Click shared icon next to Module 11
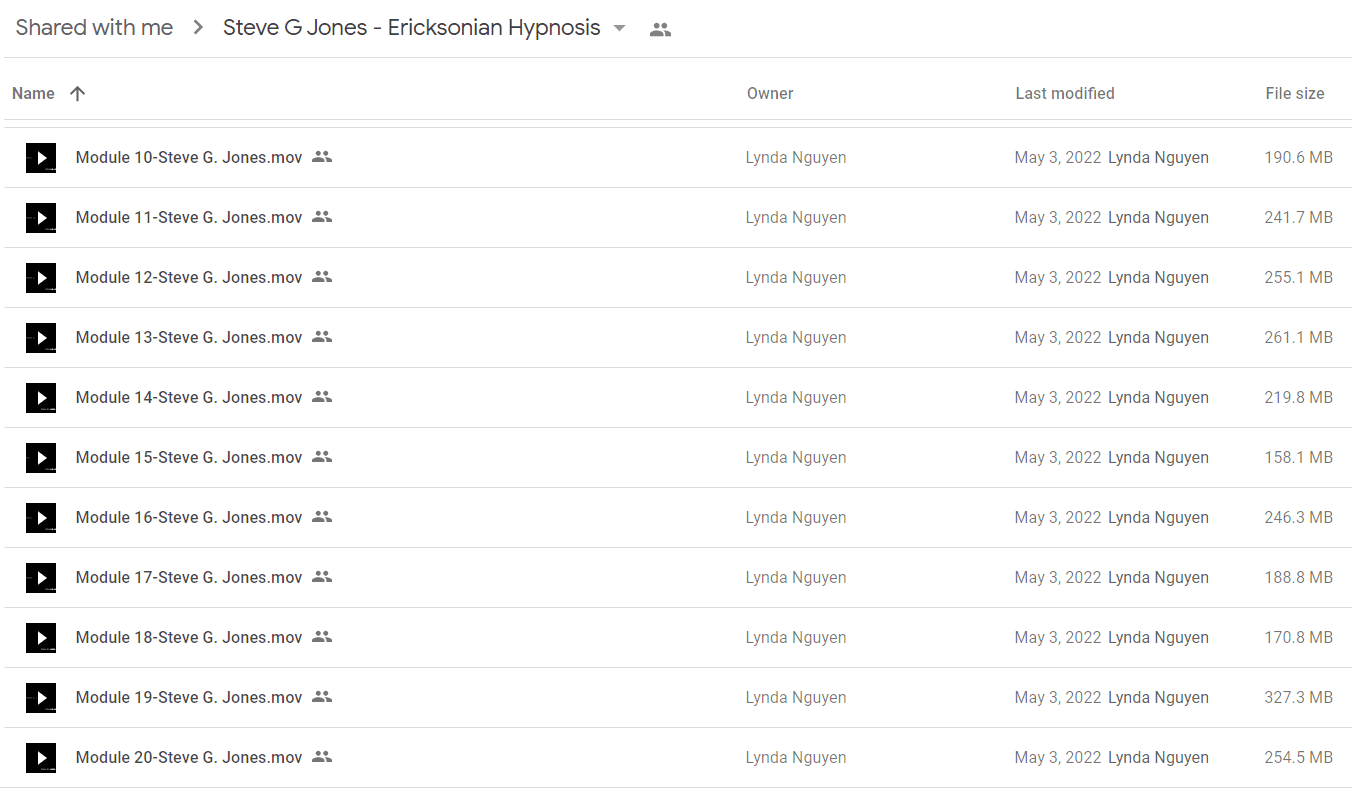 tap(322, 217)
